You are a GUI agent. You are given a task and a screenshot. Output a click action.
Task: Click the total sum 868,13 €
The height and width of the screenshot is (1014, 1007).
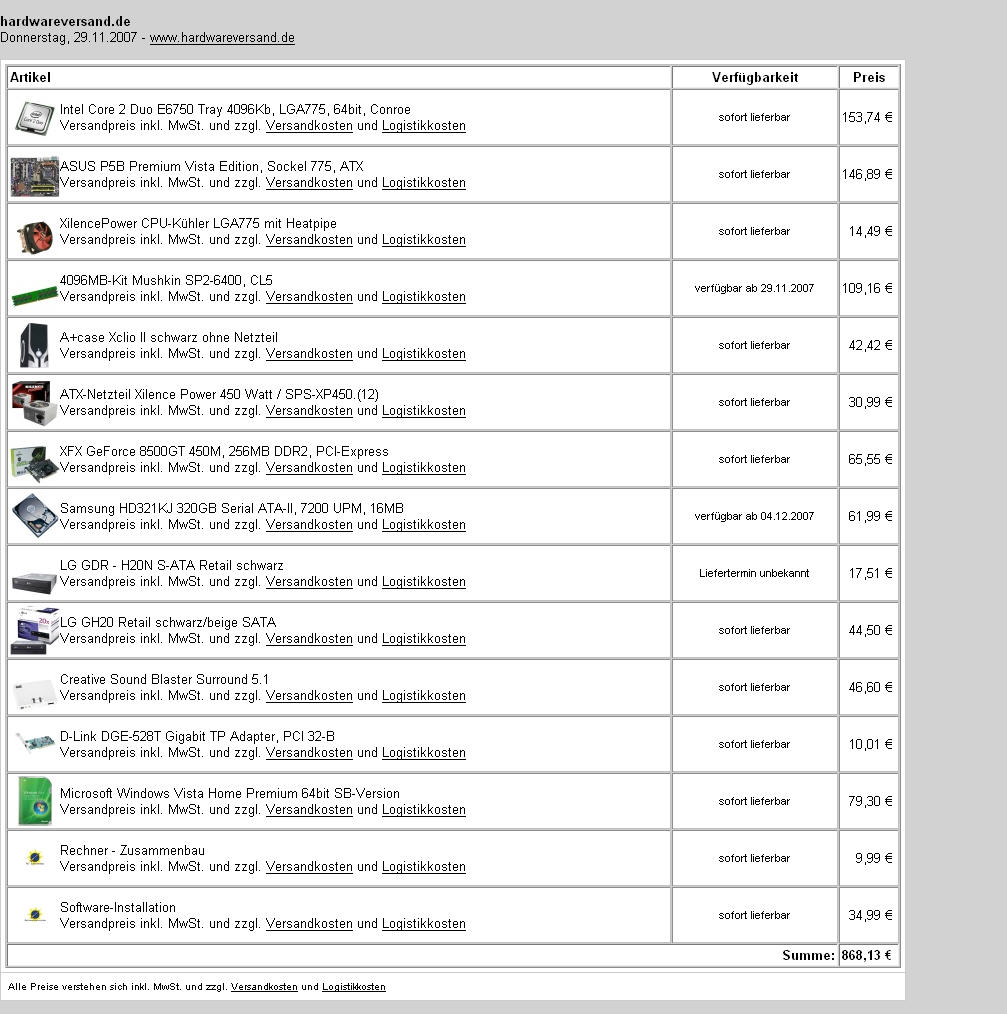tap(867, 955)
